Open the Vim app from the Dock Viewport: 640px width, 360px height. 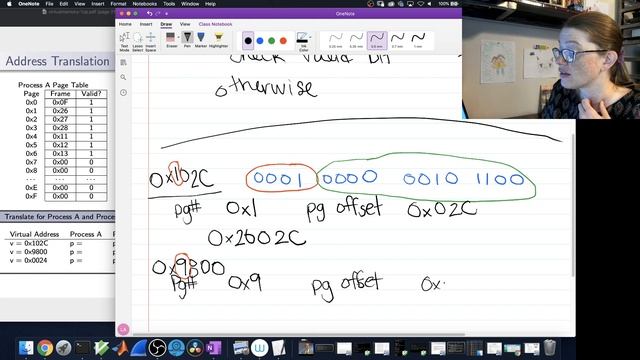(x=101, y=348)
